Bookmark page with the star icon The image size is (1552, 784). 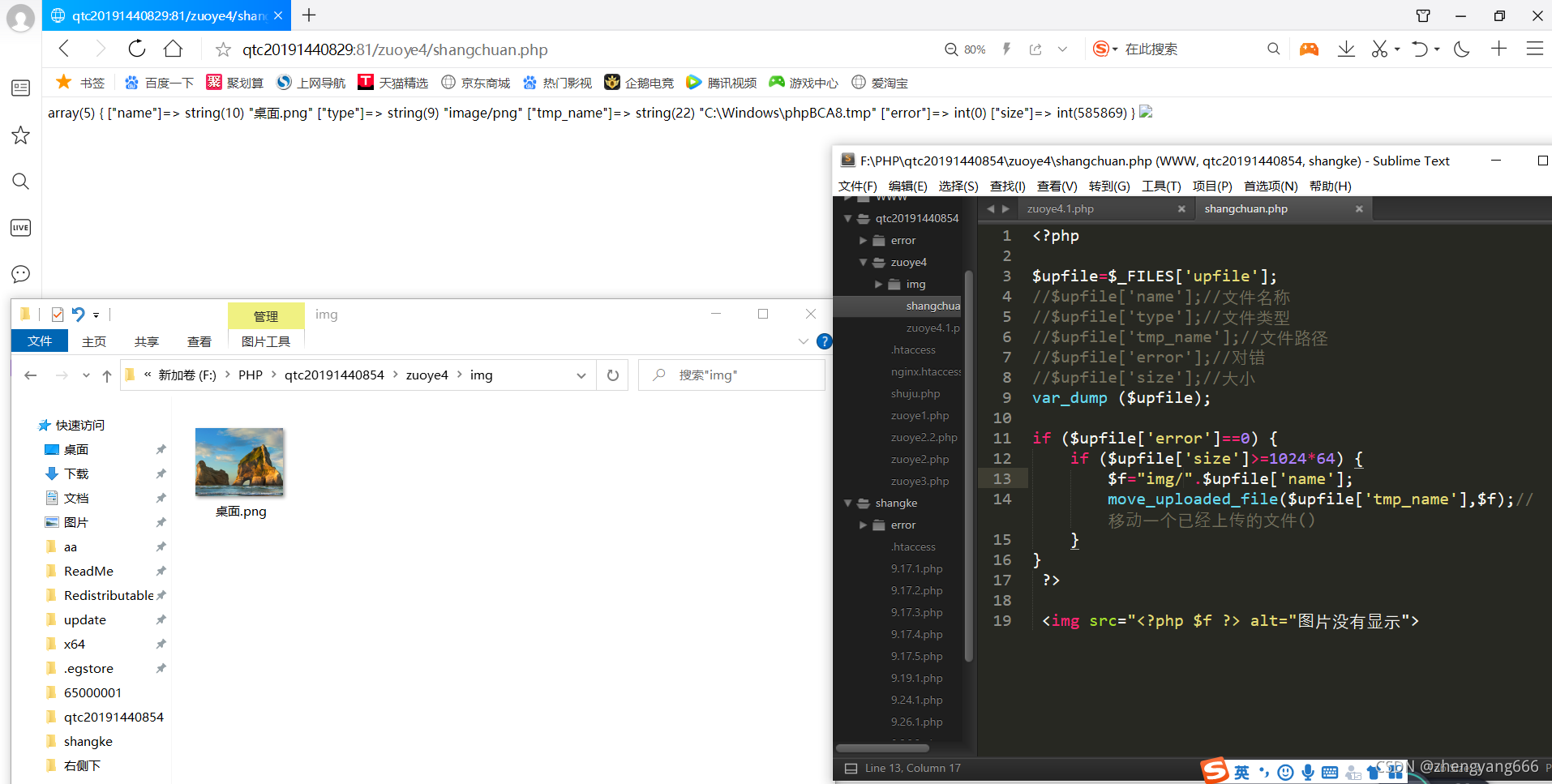tap(223, 49)
